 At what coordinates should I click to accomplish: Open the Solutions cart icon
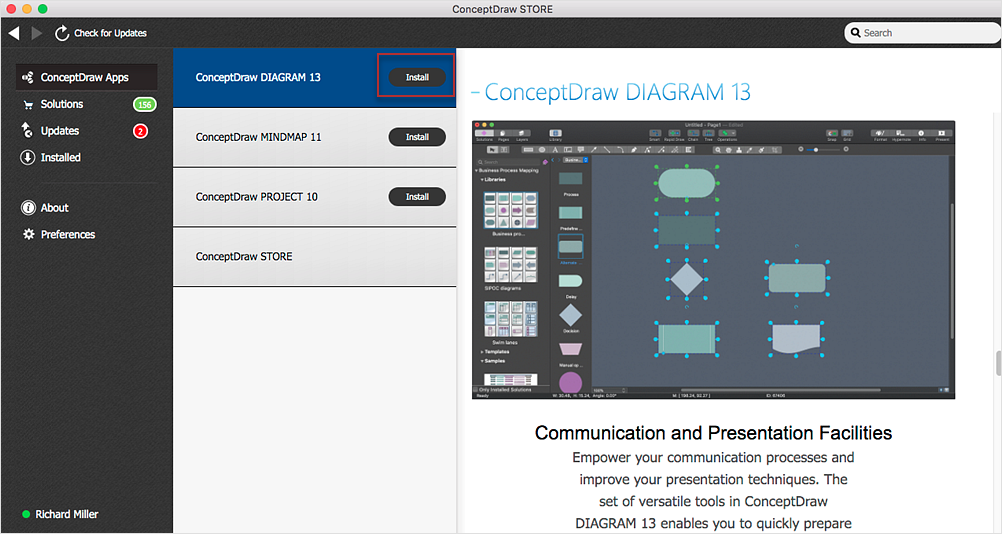pos(27,104)
